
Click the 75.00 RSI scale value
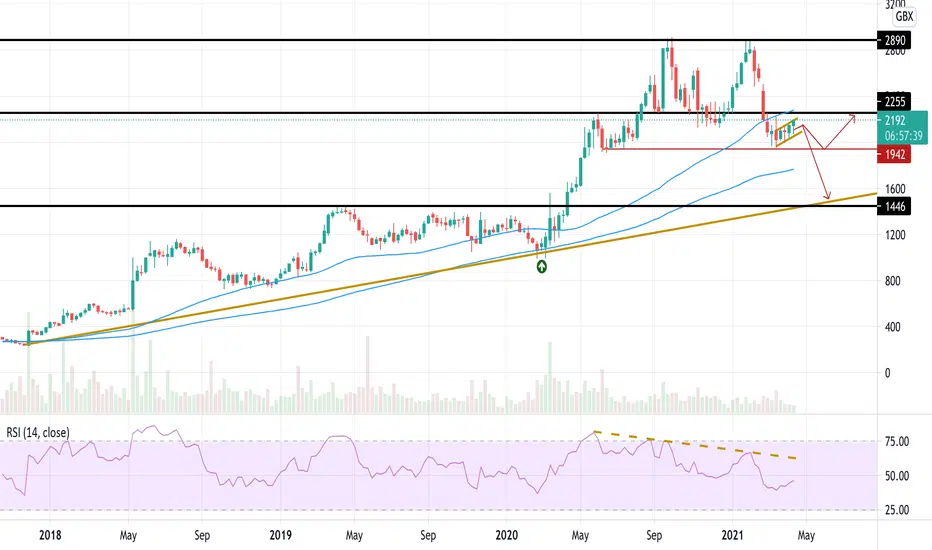pos(897,441)
